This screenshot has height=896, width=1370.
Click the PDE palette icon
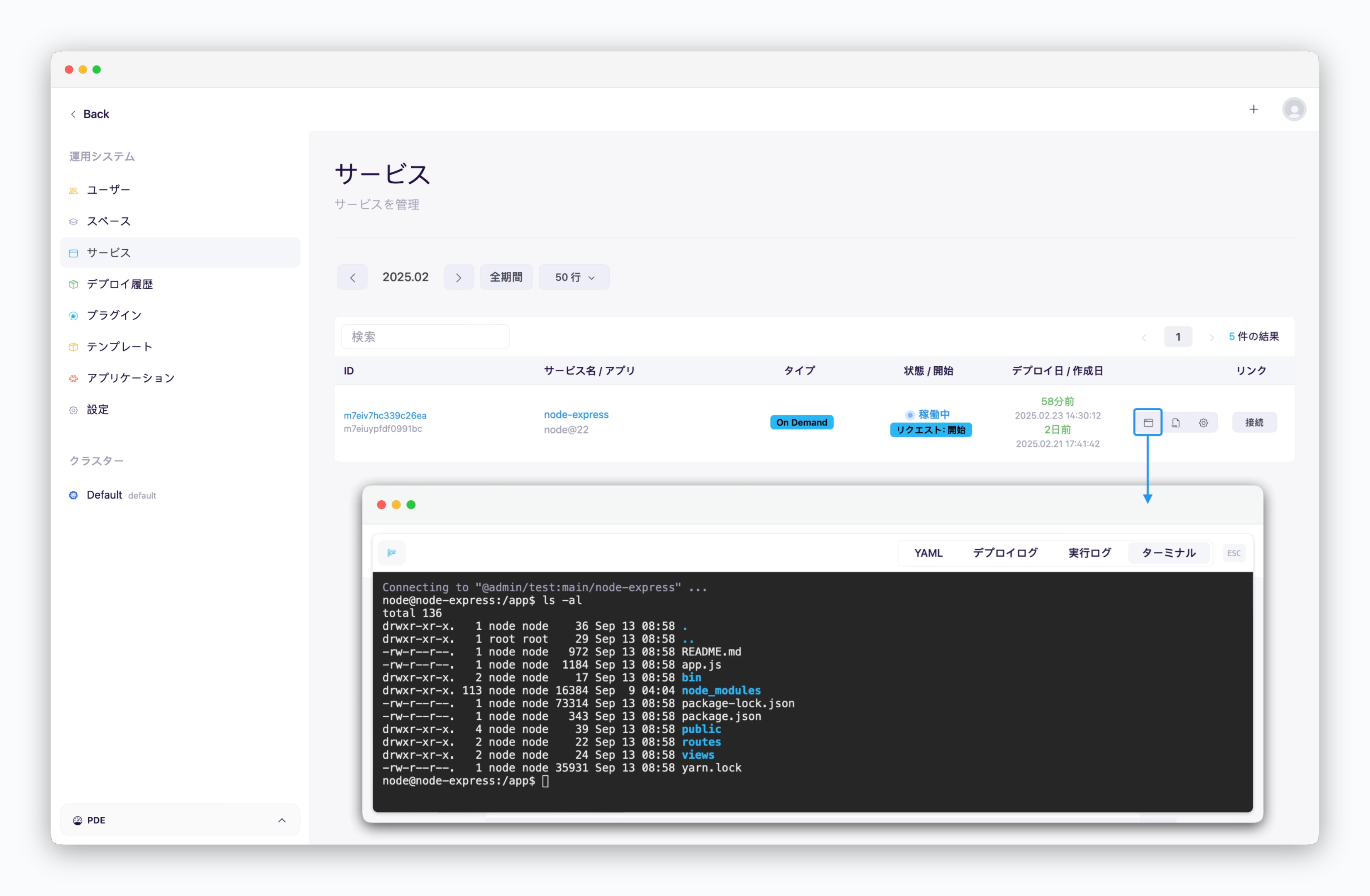click(x=78, y=820)
